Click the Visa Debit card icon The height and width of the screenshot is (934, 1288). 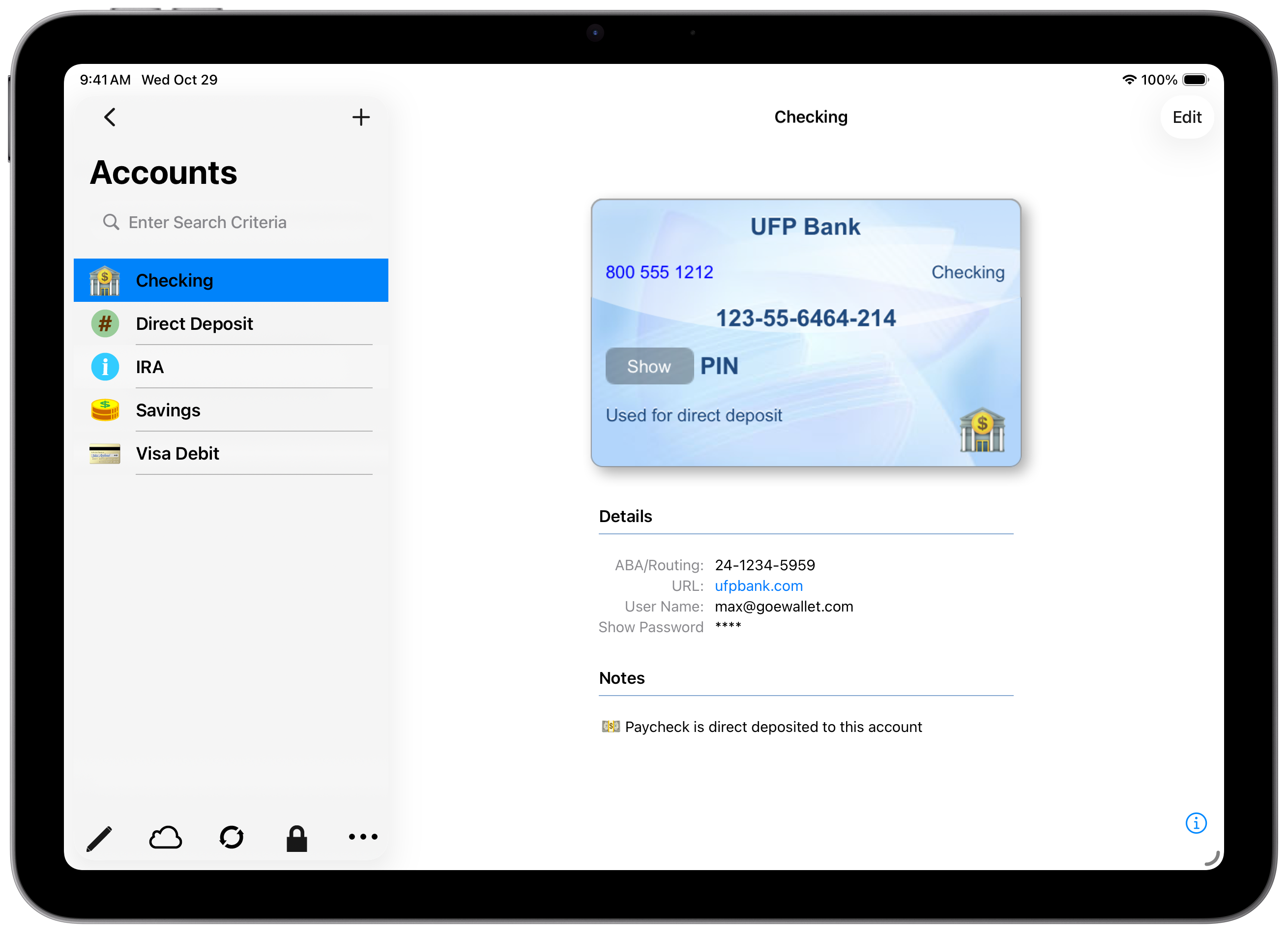105,454
